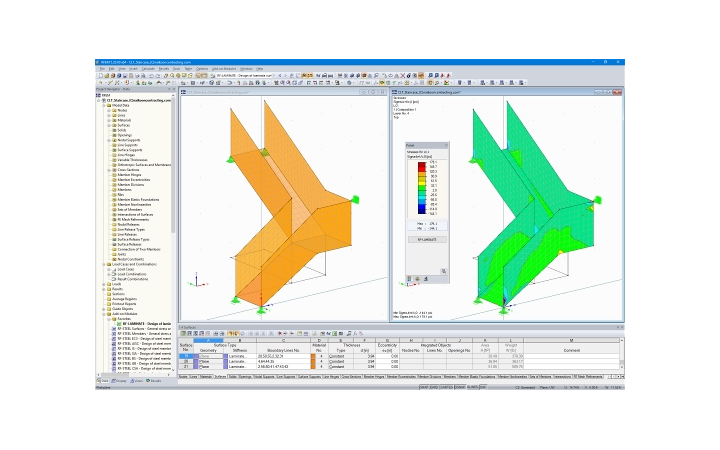Select surface row 20 in the table
Image resolution: width=720 pixels, height=450 pixels.
[x=186, y=362]
